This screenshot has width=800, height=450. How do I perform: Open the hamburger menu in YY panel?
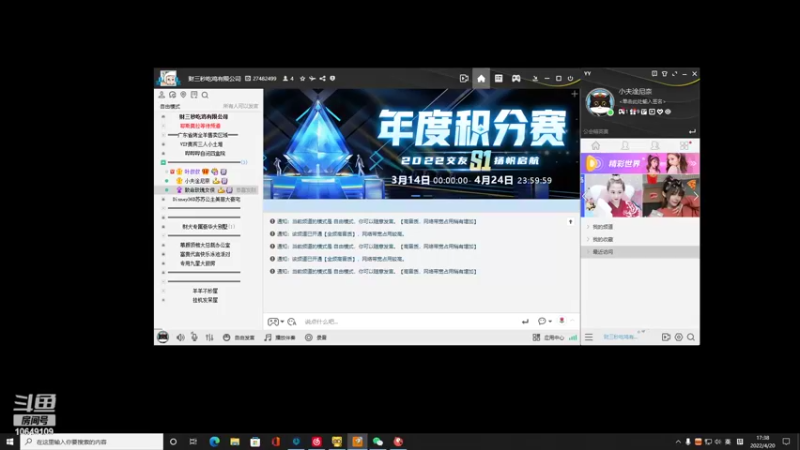pos(589,337)
